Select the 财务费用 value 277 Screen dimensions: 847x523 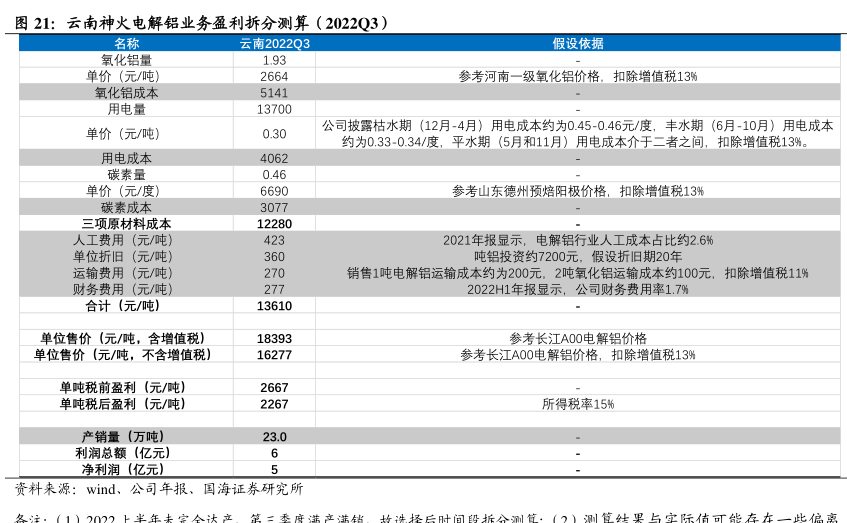coord(274,289)
